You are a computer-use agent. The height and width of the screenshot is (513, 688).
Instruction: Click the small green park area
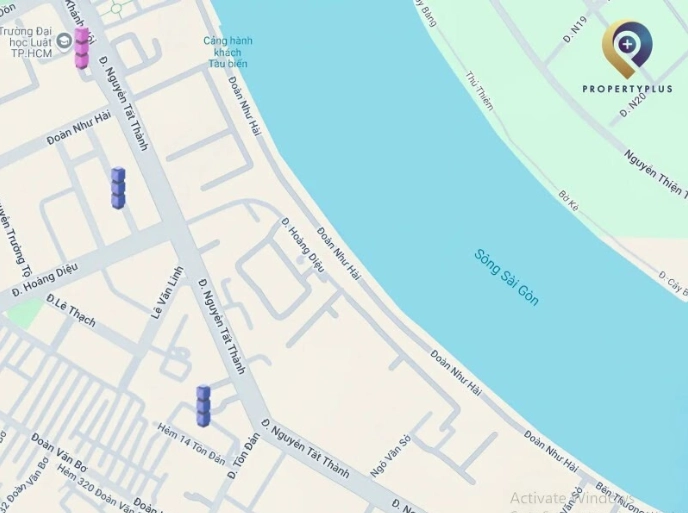(24, 314)
